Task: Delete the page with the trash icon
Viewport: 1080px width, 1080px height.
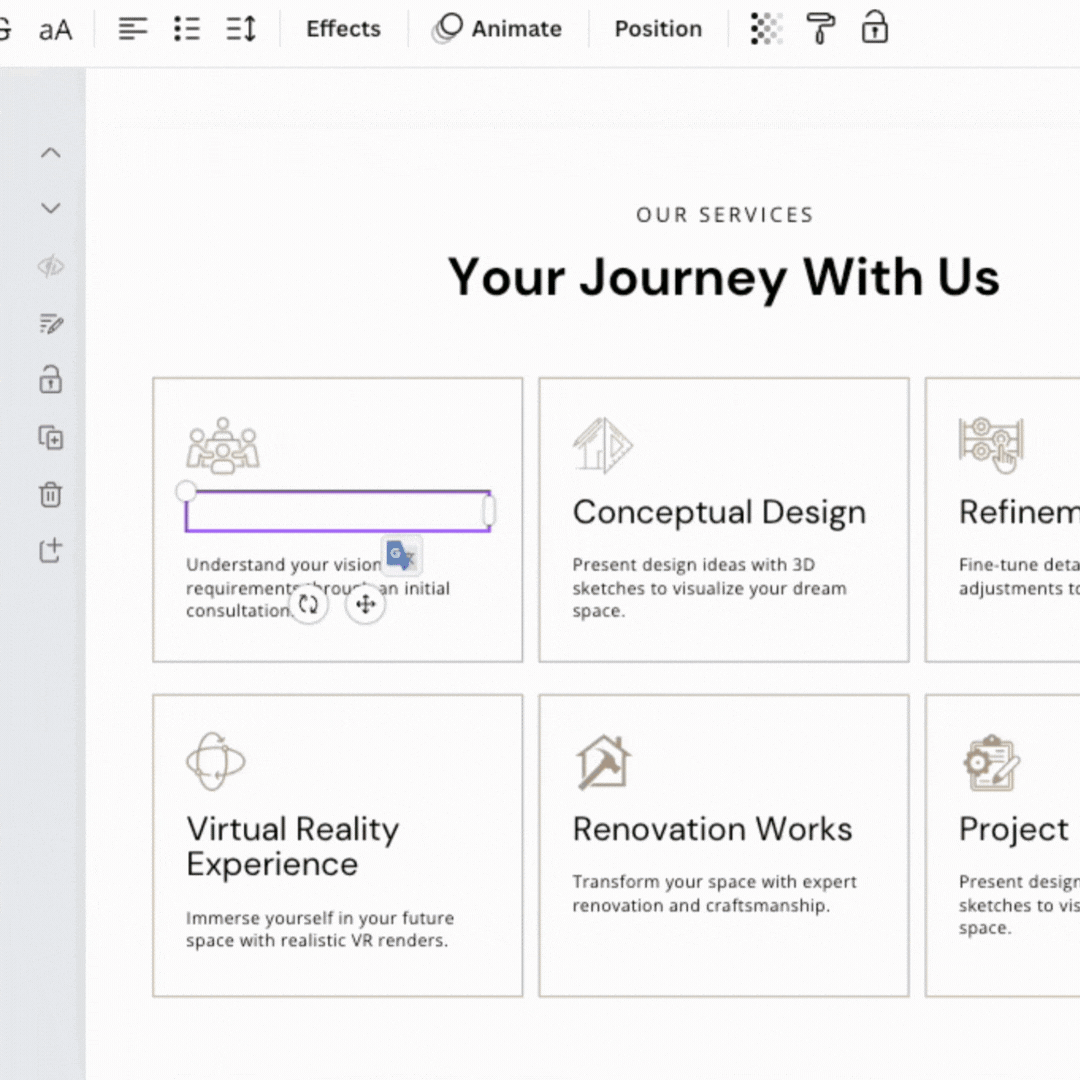Action: 50,494
